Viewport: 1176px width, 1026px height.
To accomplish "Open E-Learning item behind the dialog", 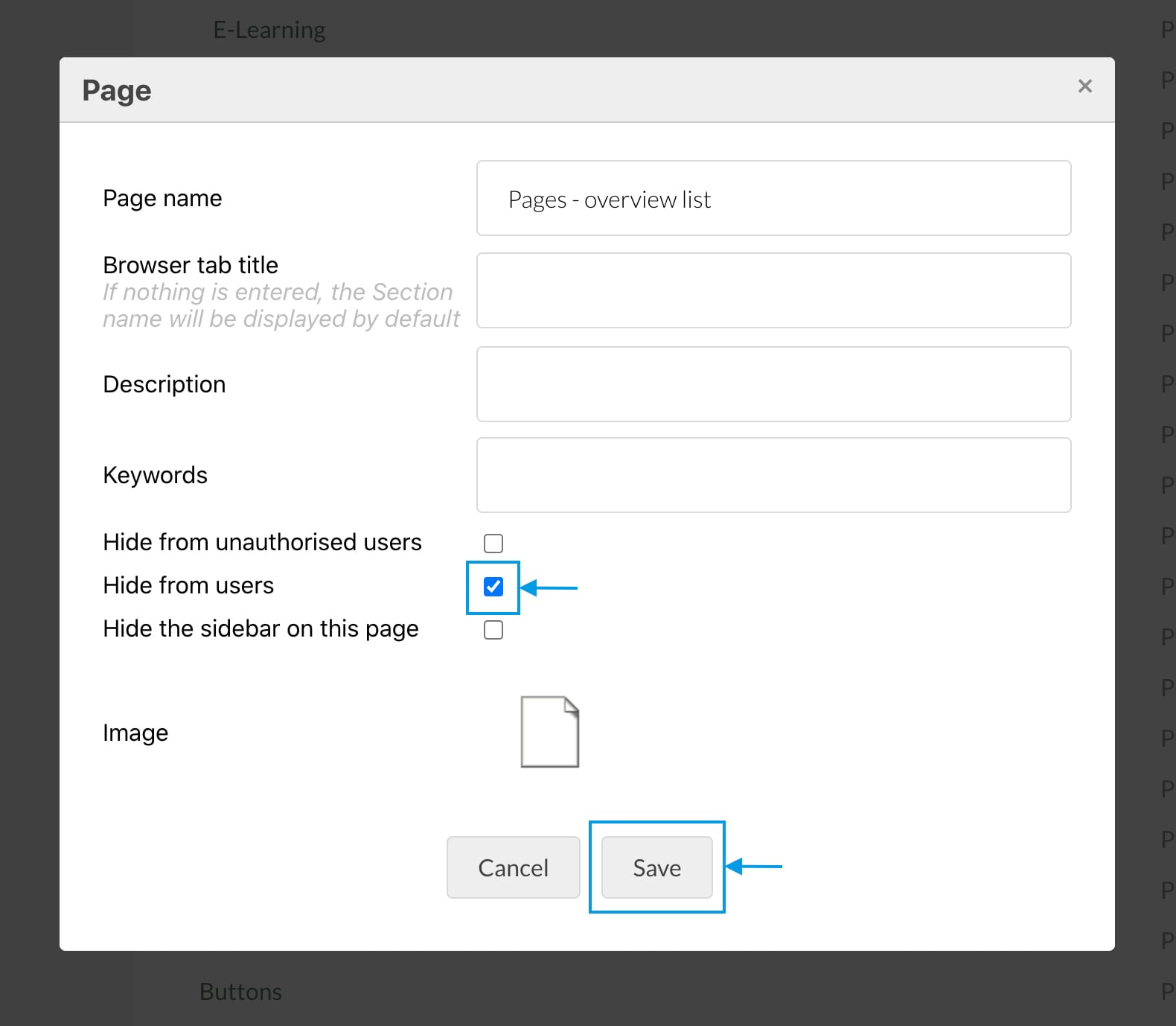I will 269,30.
